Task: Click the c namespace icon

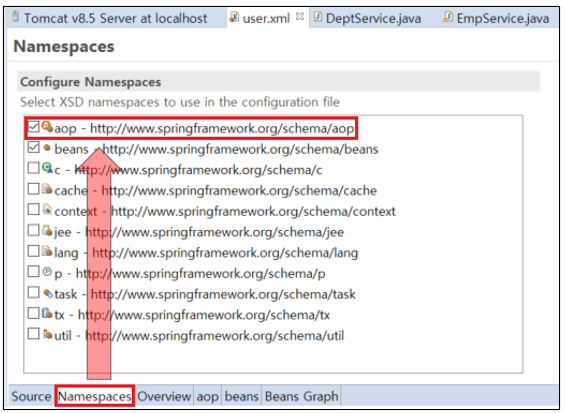Action: [x=47, y=168]
